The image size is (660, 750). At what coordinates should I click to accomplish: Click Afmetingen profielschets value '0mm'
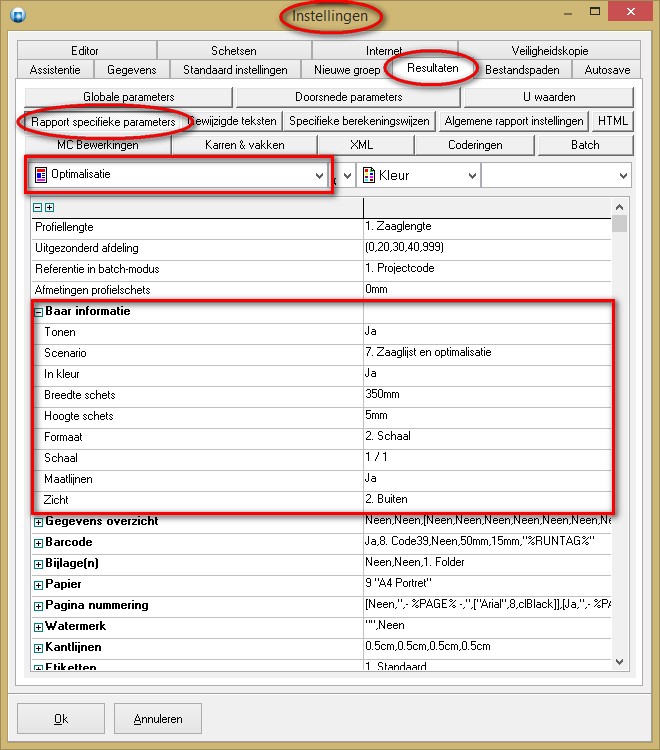click(376, 289)
